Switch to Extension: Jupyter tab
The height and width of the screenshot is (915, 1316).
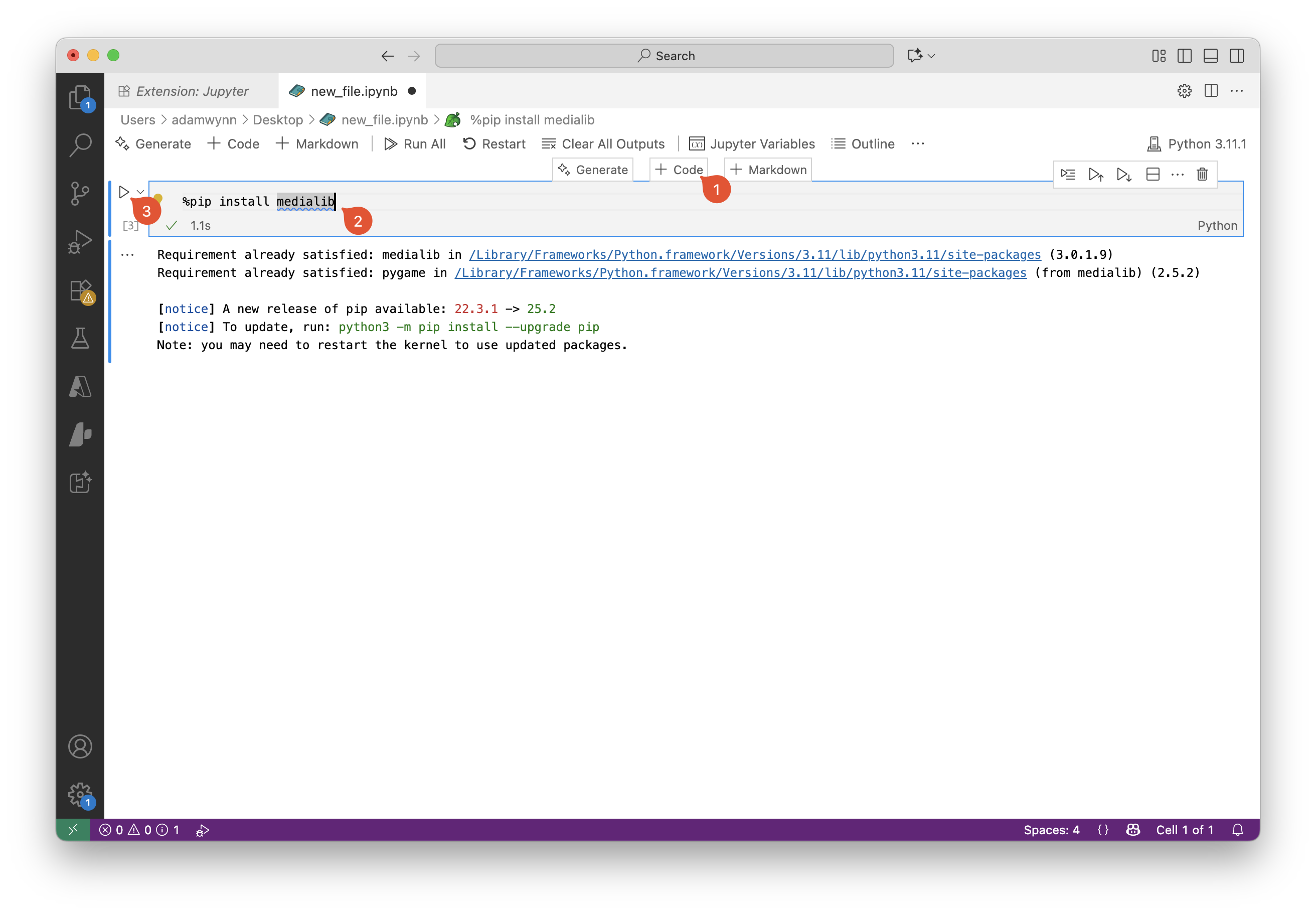(x=192, y=91)
